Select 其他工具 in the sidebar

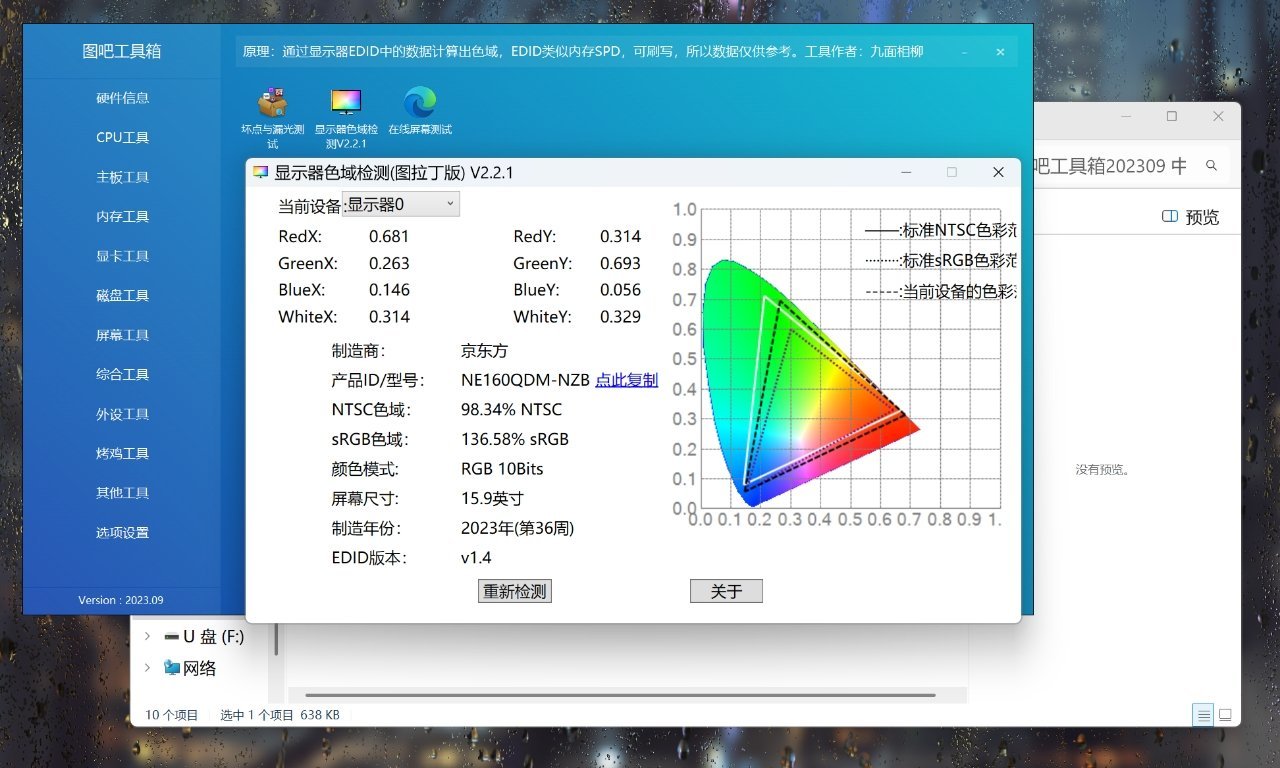pos(122,493)
